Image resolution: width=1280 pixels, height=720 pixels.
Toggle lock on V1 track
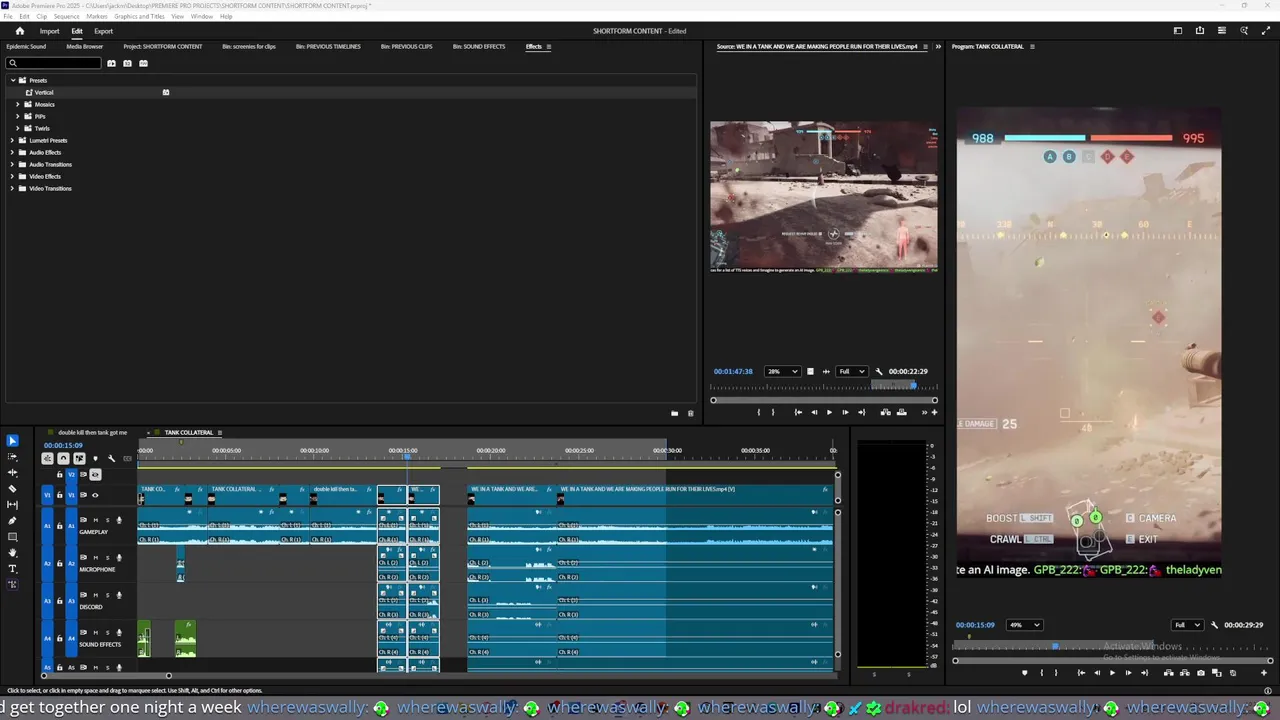(x=59, y=495)
